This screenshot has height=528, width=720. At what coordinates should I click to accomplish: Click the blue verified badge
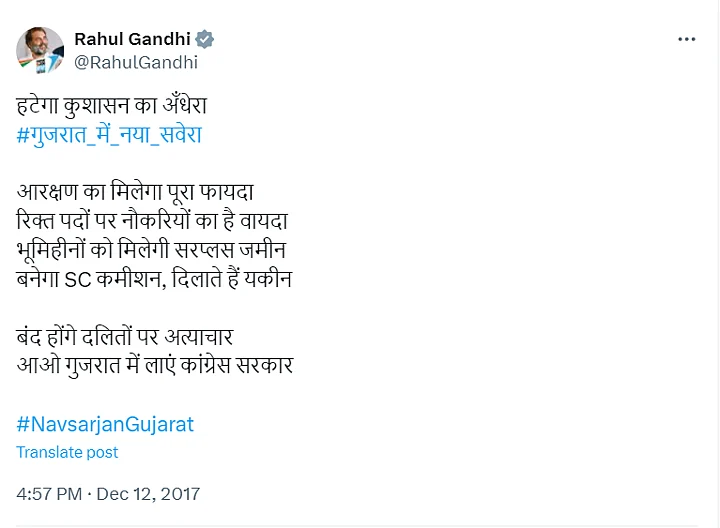(x=205, y=40)
